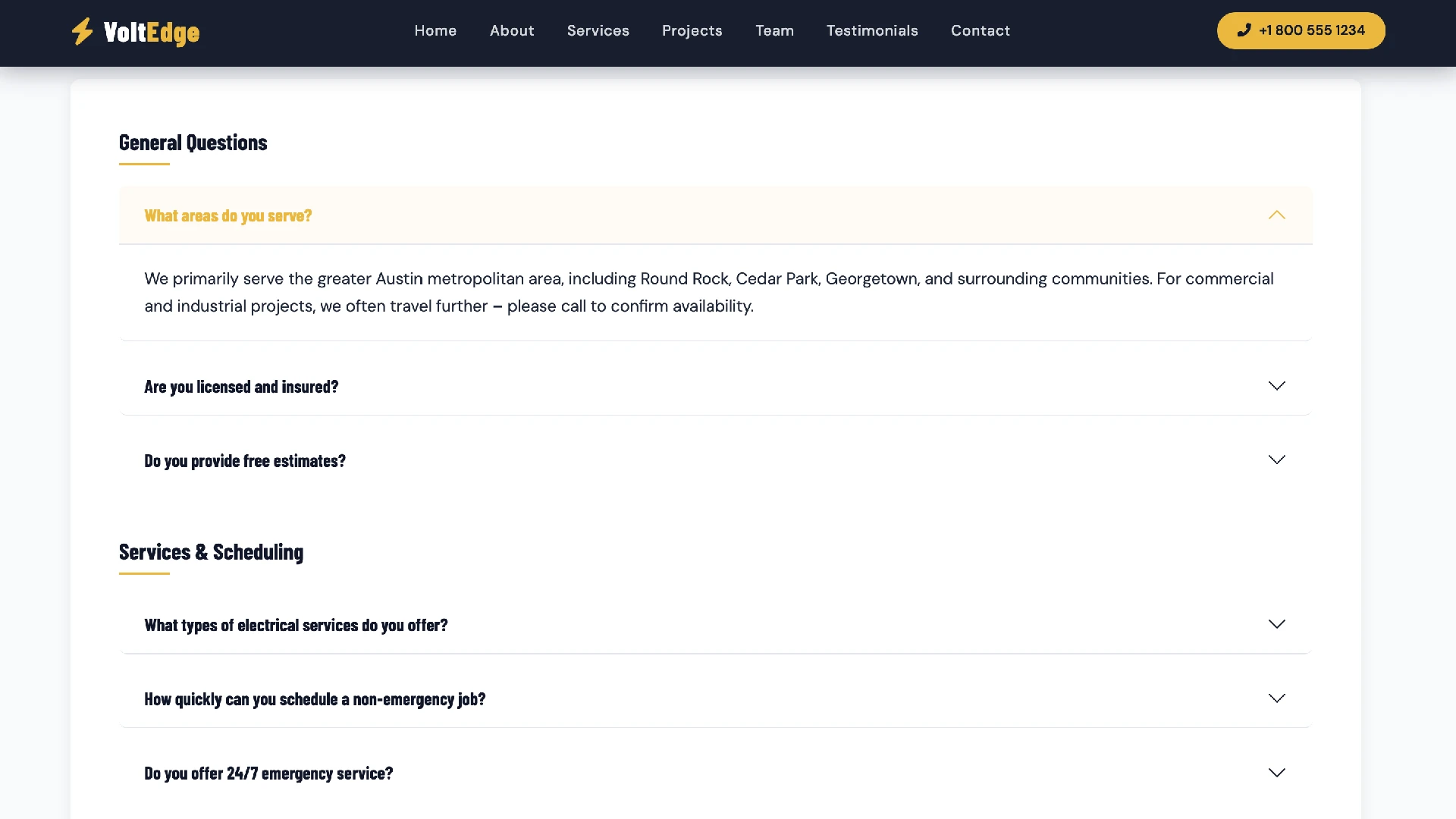Call +1 800 555 1234 button
The height and width of the screenshot is (819, 1456).
click(1301, 30)
